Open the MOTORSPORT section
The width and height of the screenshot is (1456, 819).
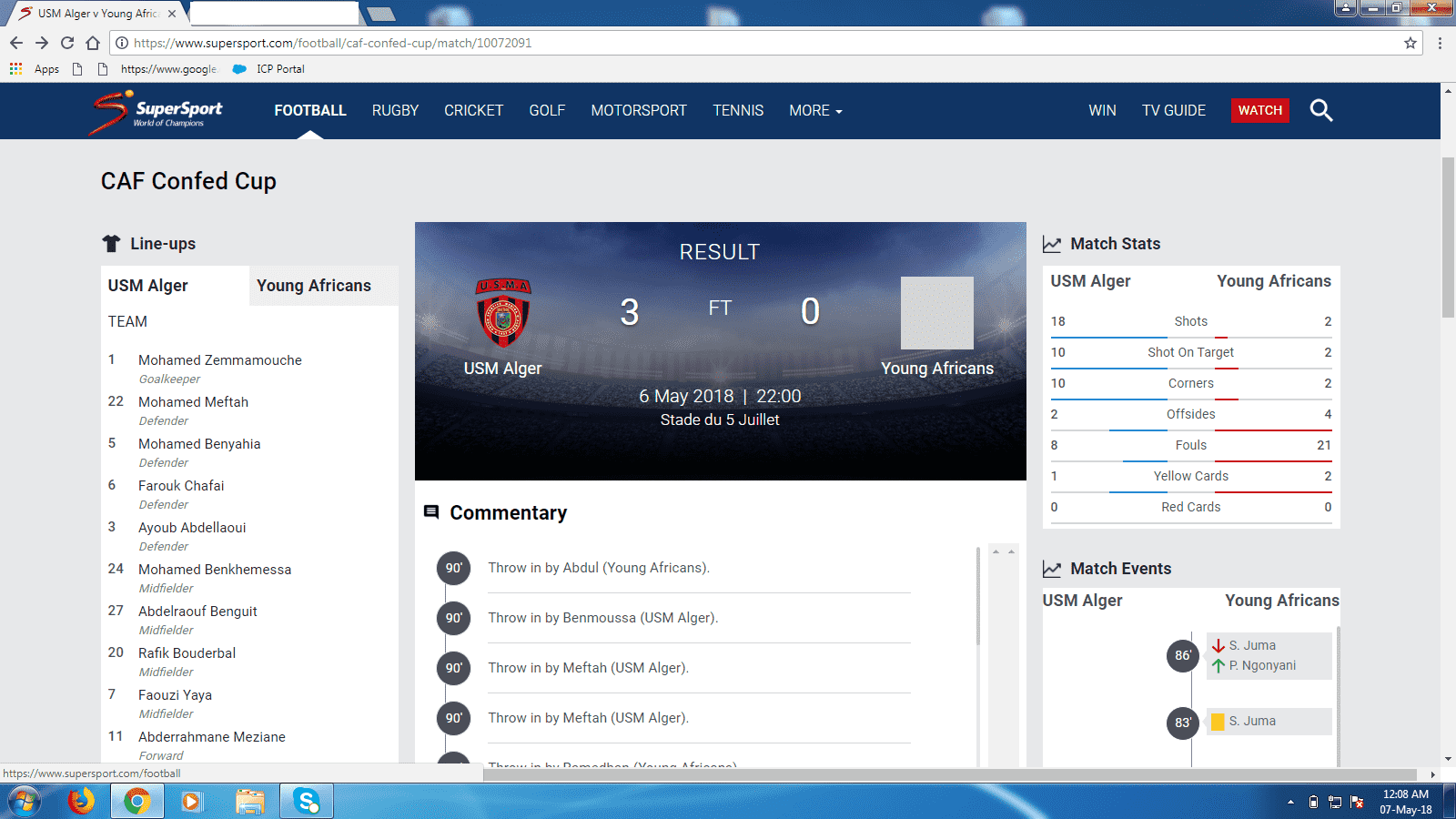[639, 110]
